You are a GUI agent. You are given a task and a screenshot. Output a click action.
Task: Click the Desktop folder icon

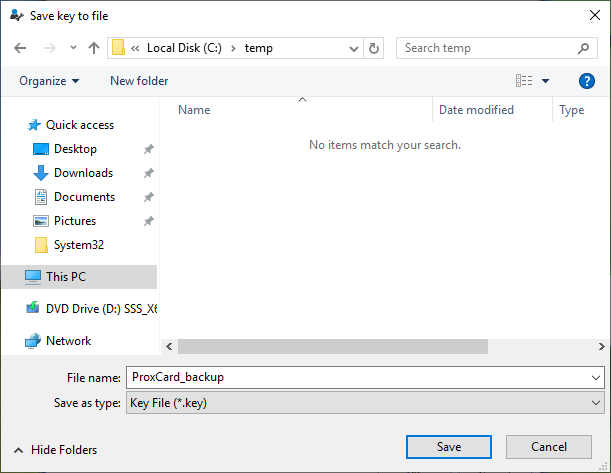tap(41, 149)
